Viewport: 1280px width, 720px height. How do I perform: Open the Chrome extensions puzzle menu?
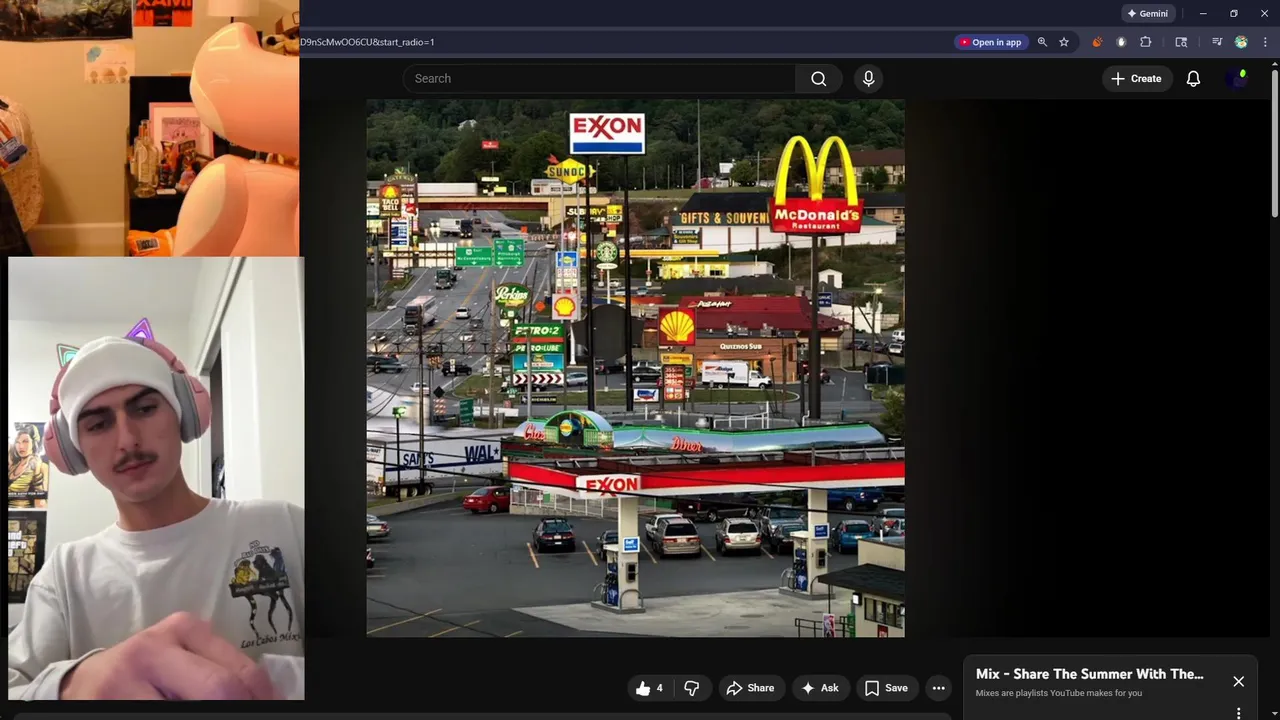1146,42
